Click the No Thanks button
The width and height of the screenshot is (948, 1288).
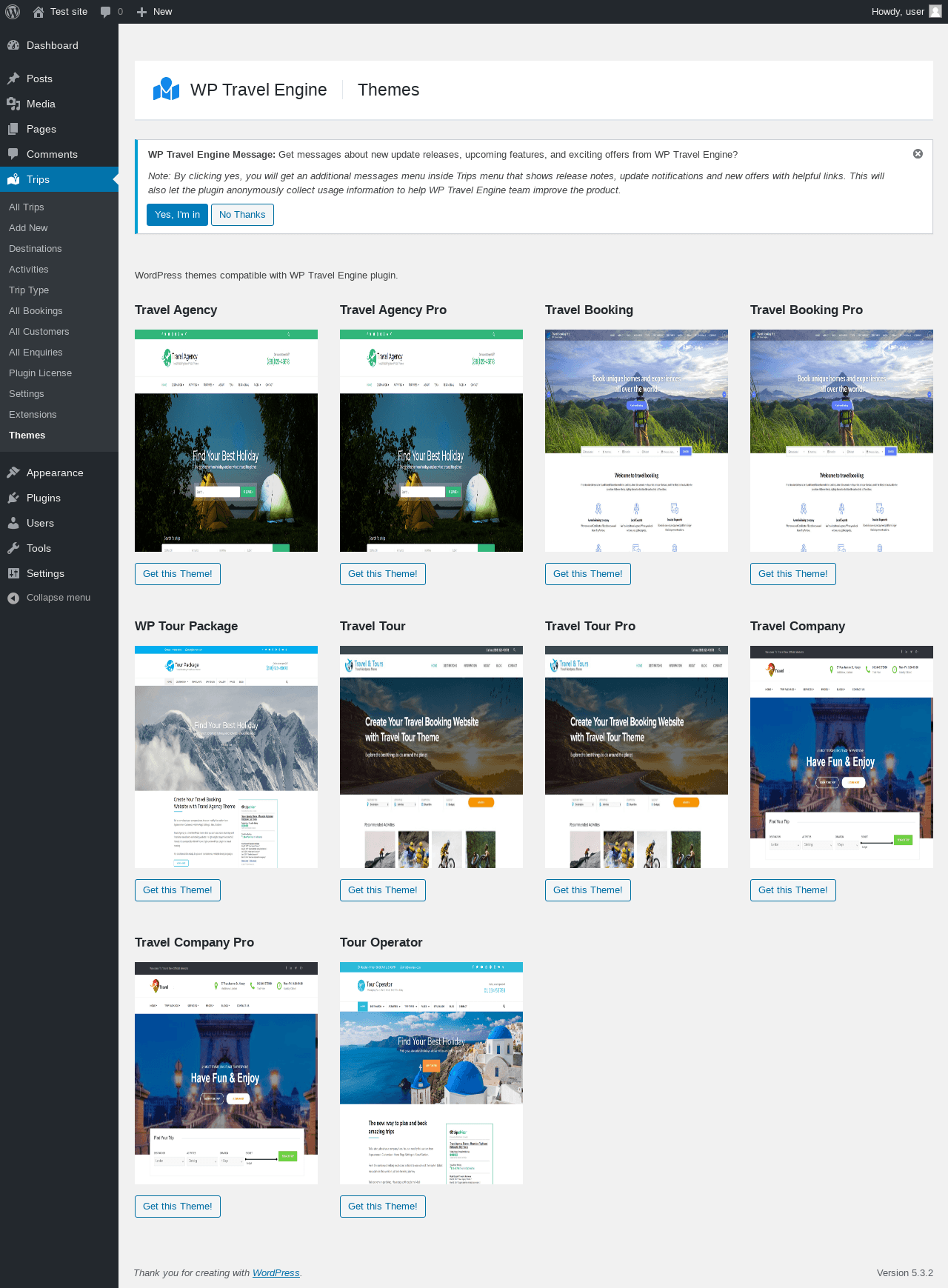tap(242, 215)
